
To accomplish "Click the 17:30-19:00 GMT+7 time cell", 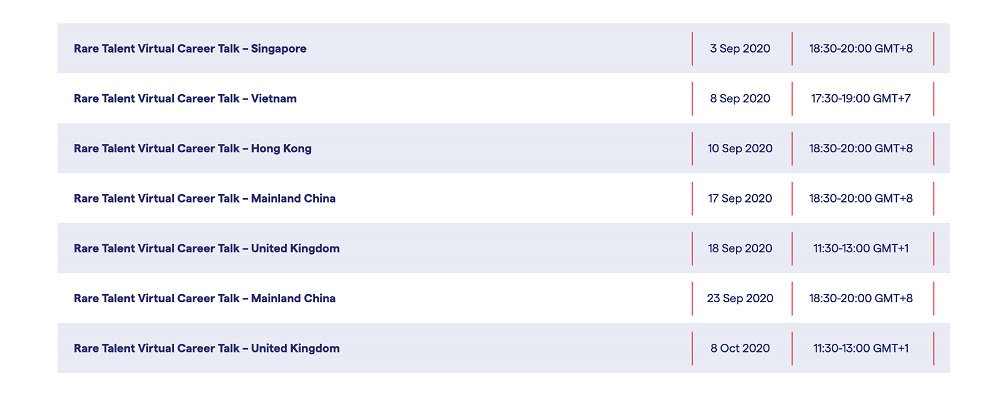I will pos(861,98).
